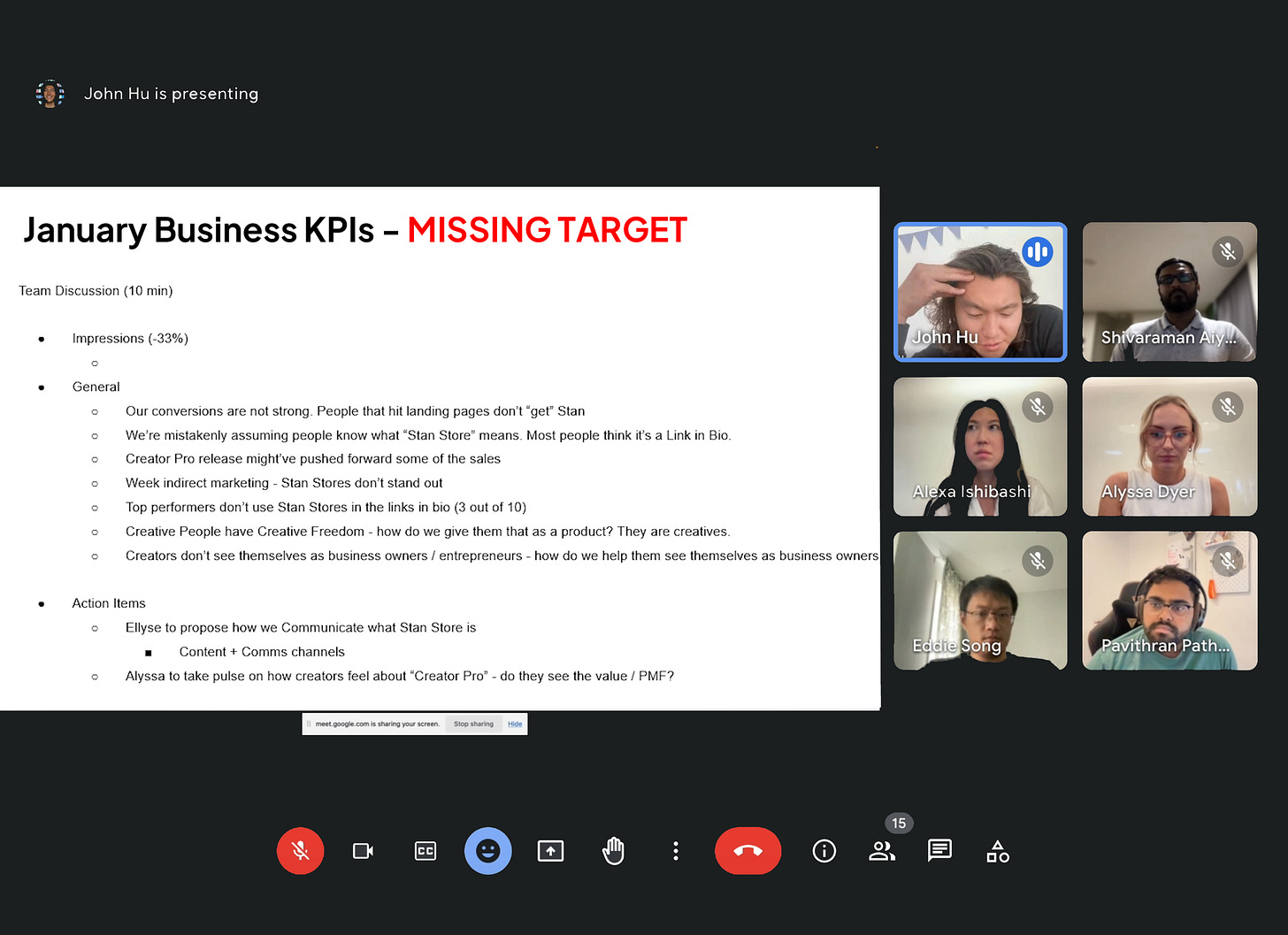Click the 'Shivaraman Aiy...' name label
The image size is (1288, 935).
click(1169, 337)
